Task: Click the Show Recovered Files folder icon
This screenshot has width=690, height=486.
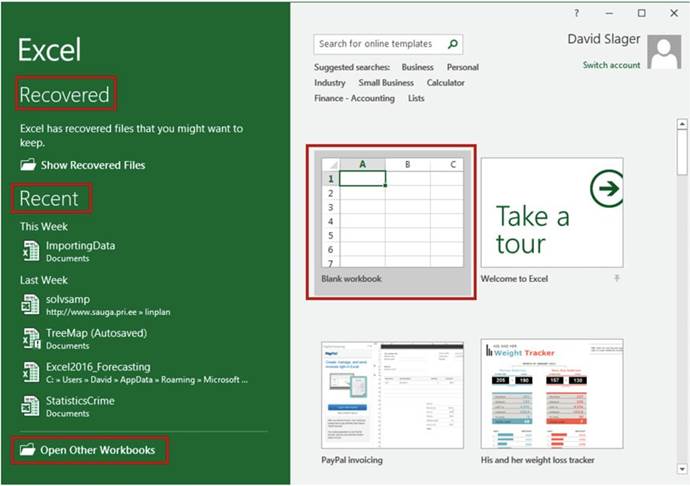Action: pos(28,165)
